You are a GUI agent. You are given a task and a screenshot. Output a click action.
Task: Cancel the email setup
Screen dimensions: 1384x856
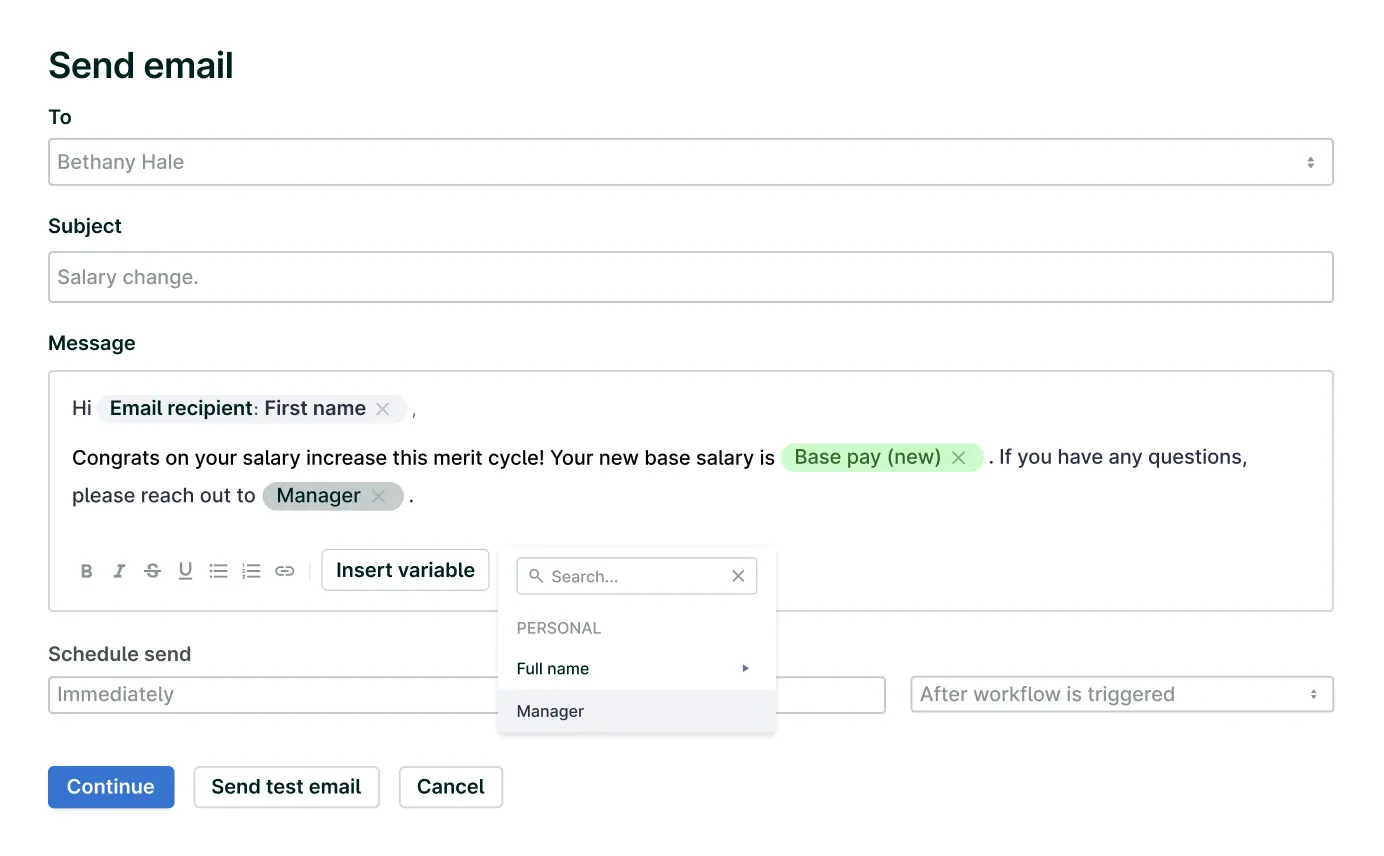point(450,787)
